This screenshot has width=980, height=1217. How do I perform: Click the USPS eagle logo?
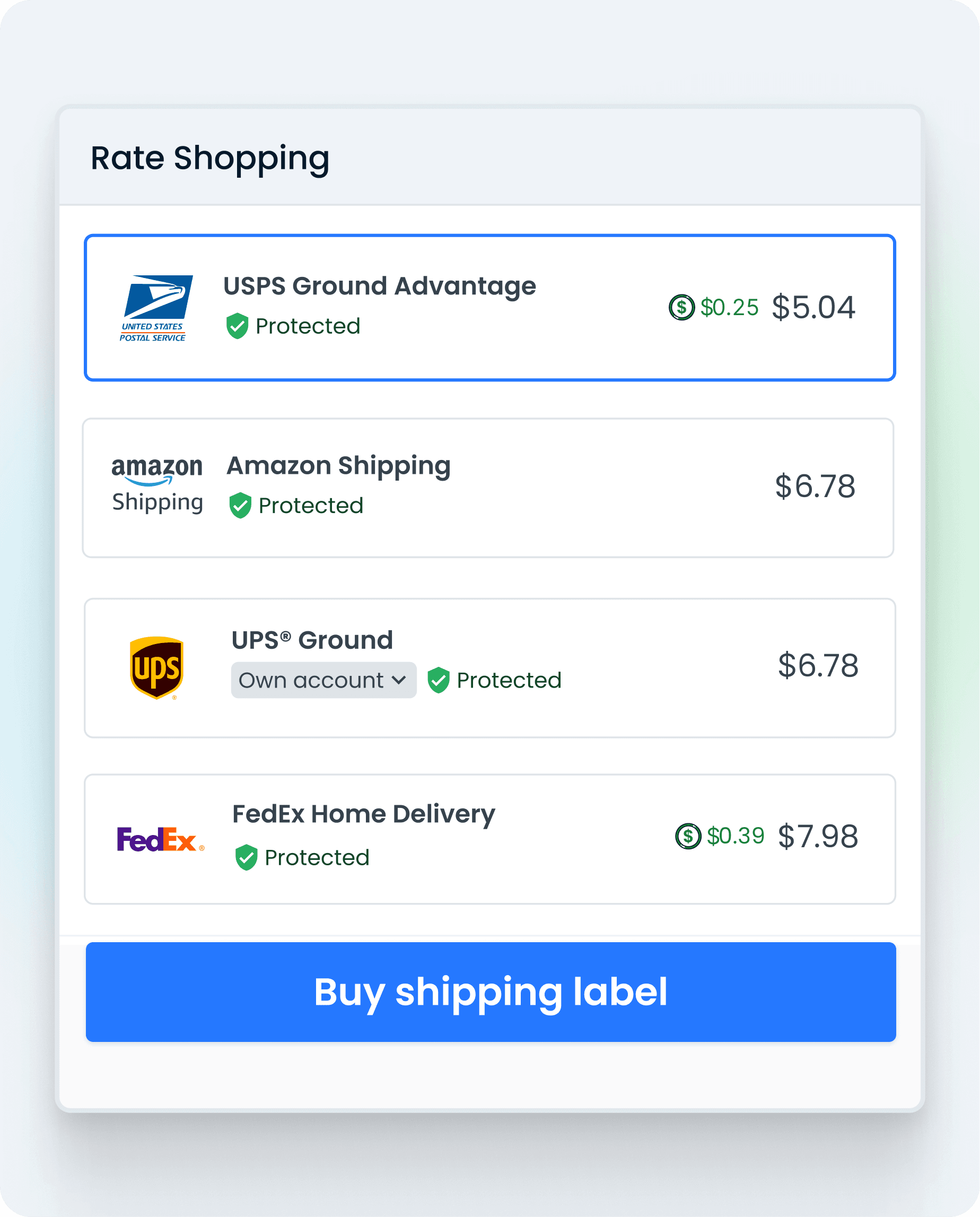[x=156, y=308]
